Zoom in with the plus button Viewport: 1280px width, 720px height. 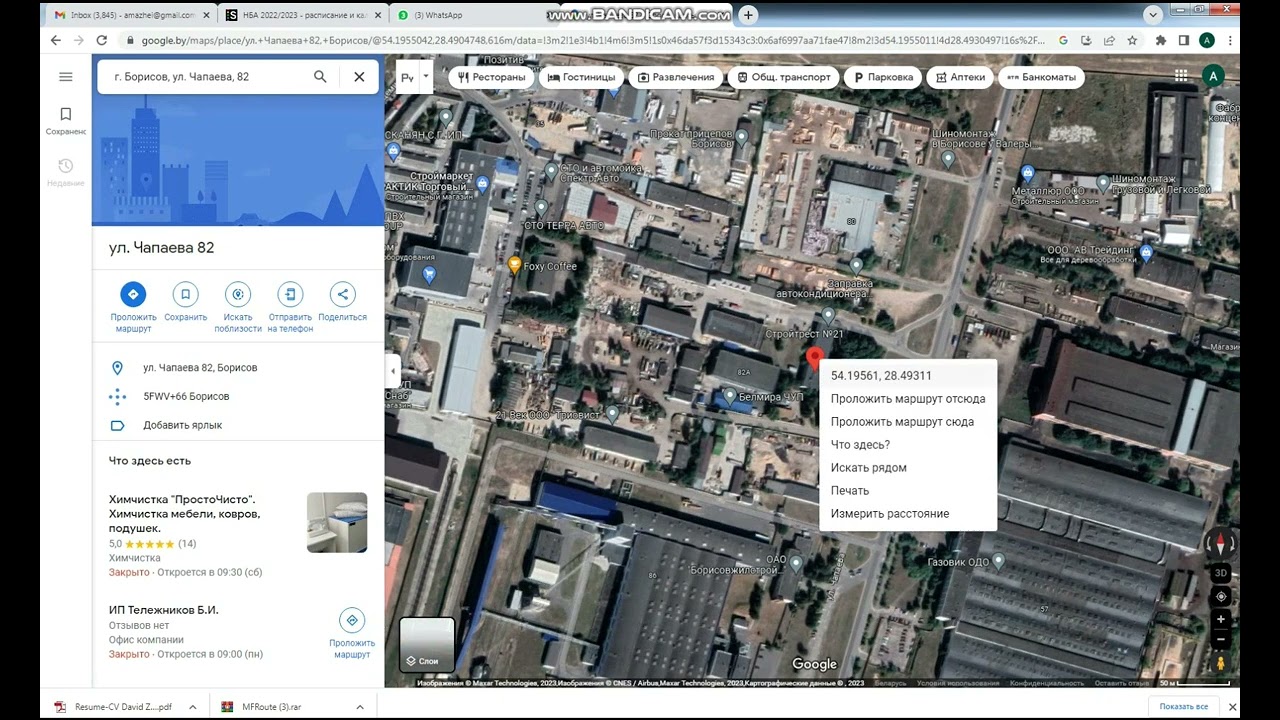[1221, 620]
